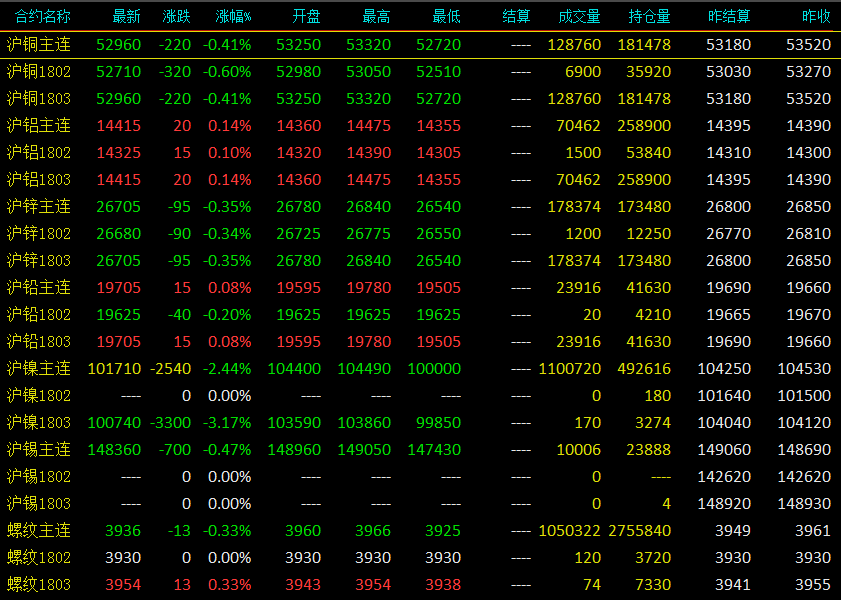The image size is (841, 600).
Task: Select the 沪锡主连 contract row
Action: tap(420, 449)
